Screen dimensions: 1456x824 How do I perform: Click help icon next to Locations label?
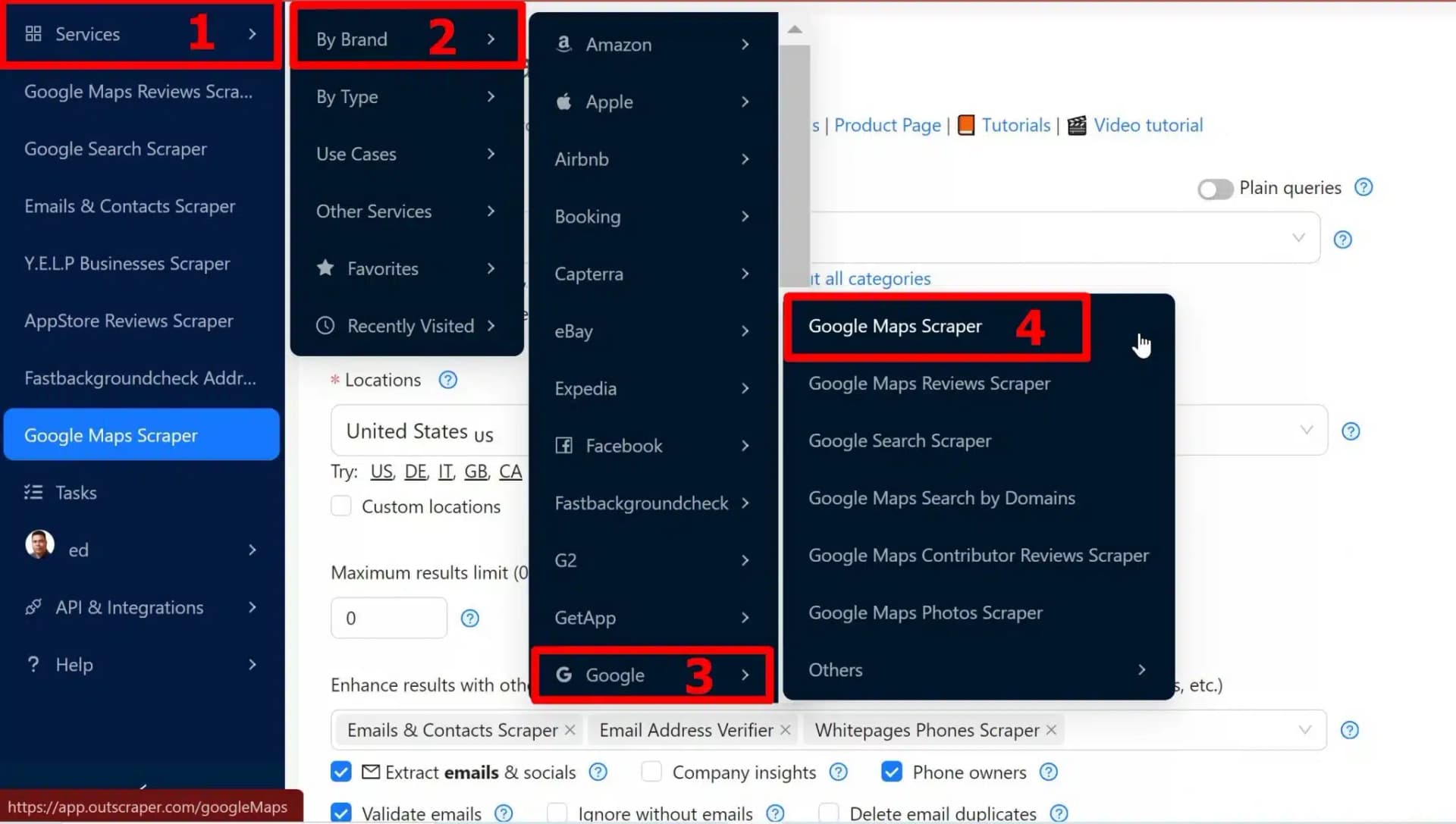point(448,380)
